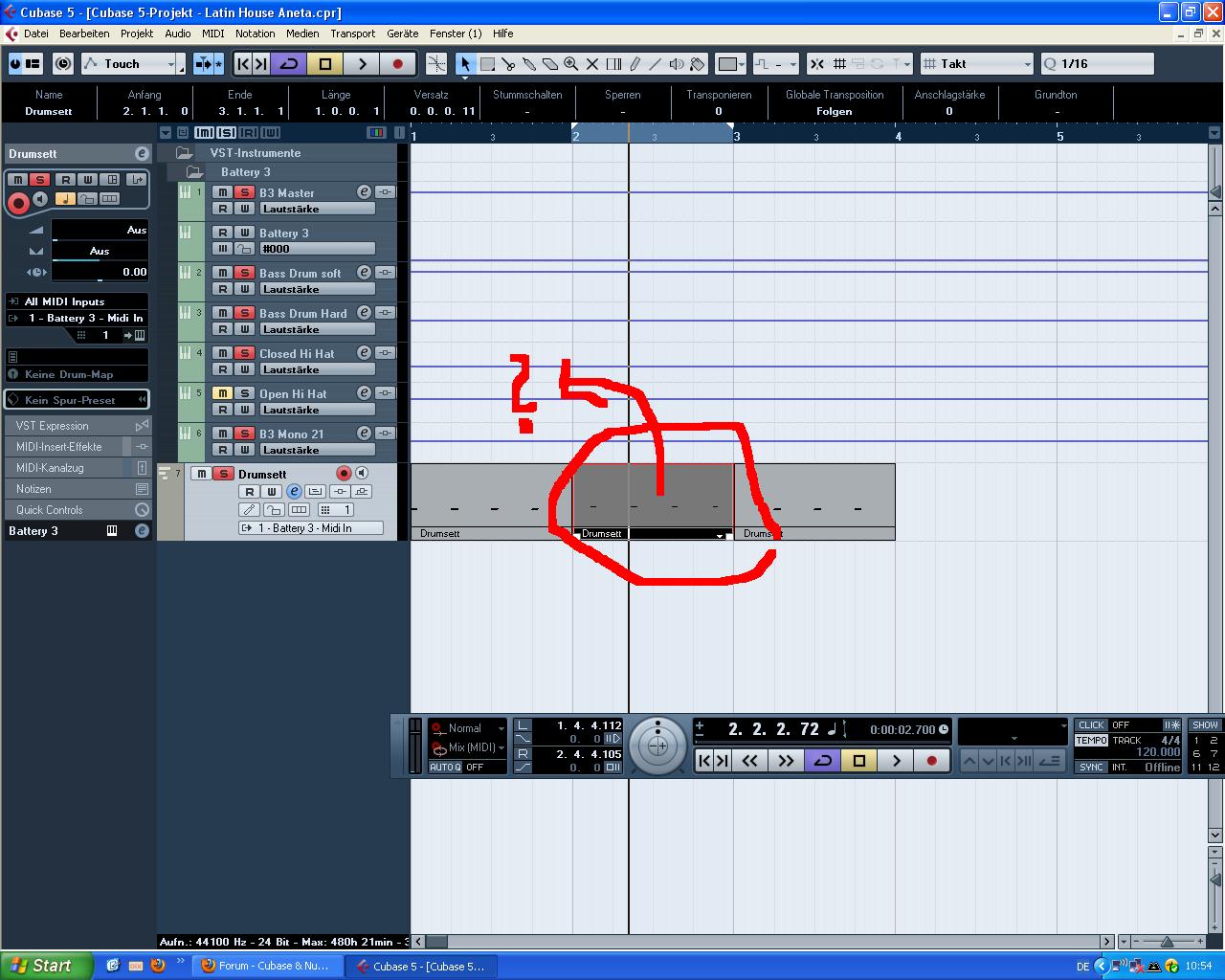1225x980 pixels.
Task: Open Drumsett output routing dropdown in track list
Action: point(311,528)
